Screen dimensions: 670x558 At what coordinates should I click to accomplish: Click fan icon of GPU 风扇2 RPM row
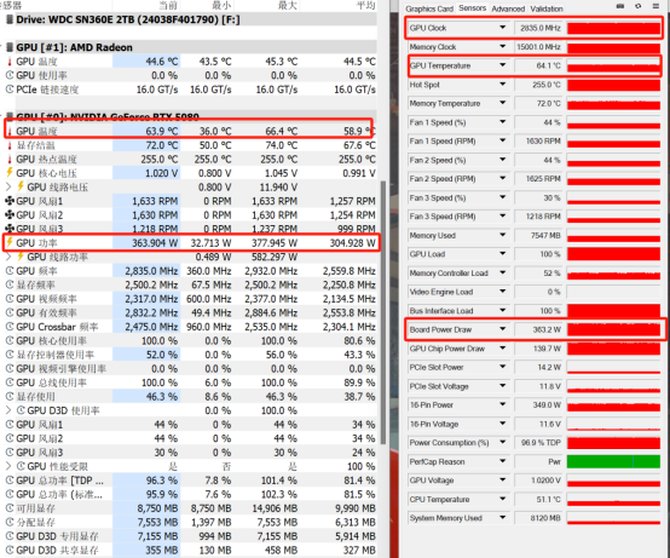point(9,215)
